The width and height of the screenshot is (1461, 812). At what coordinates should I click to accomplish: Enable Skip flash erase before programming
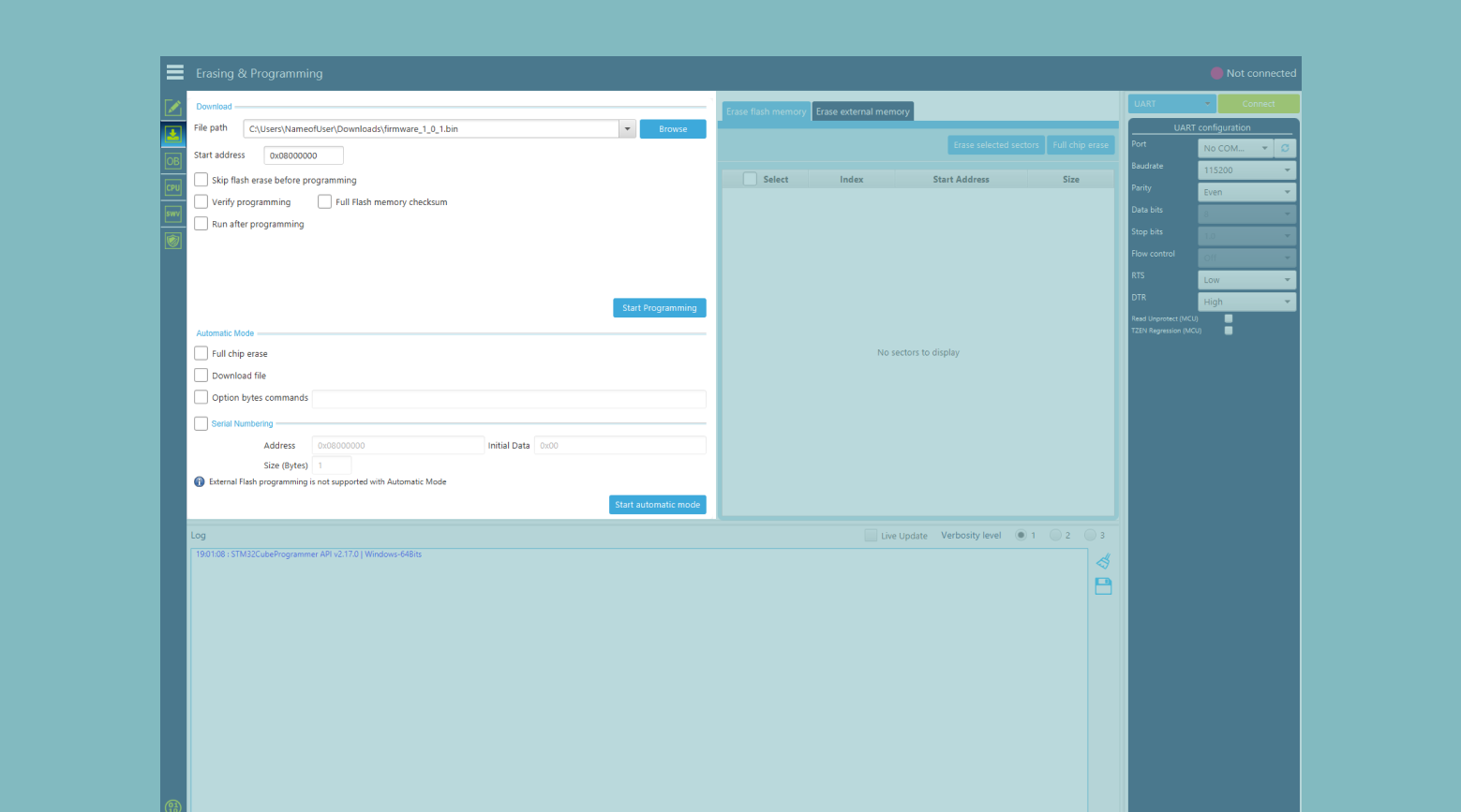[x=201, y=180]
